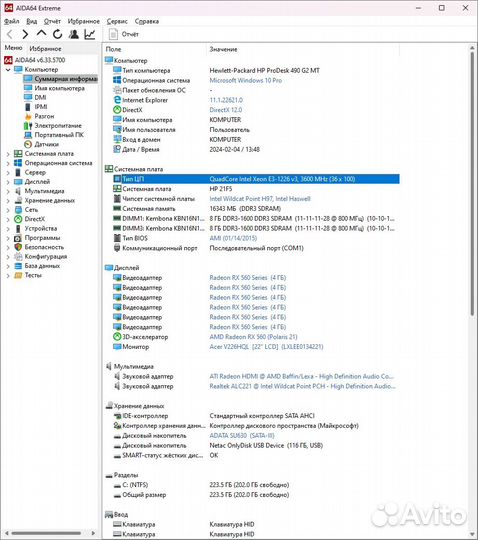The height and width of the screenshot is (540, 478).
Task: Click the Системная плата tree icon
Action: [18, 154]
